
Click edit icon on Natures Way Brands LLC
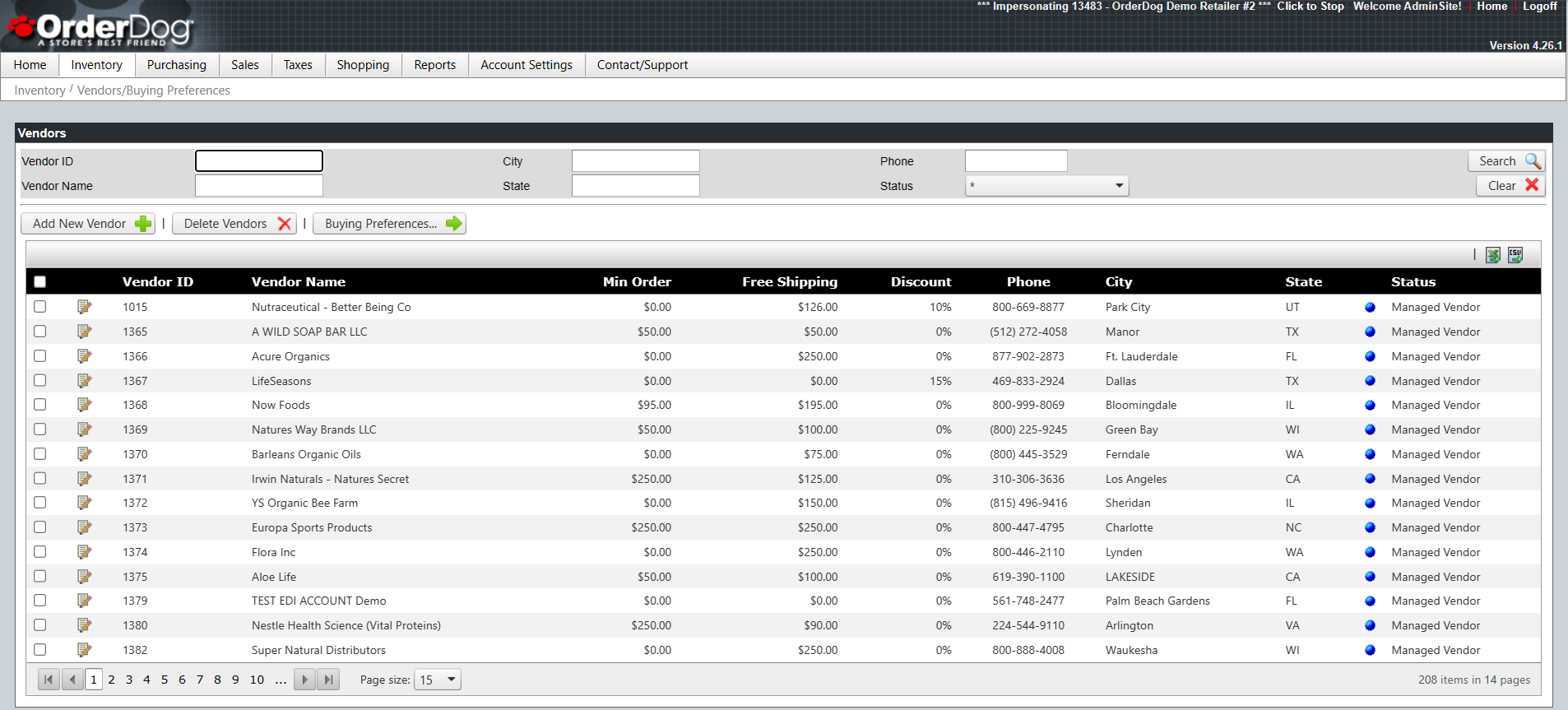(84, 429)
